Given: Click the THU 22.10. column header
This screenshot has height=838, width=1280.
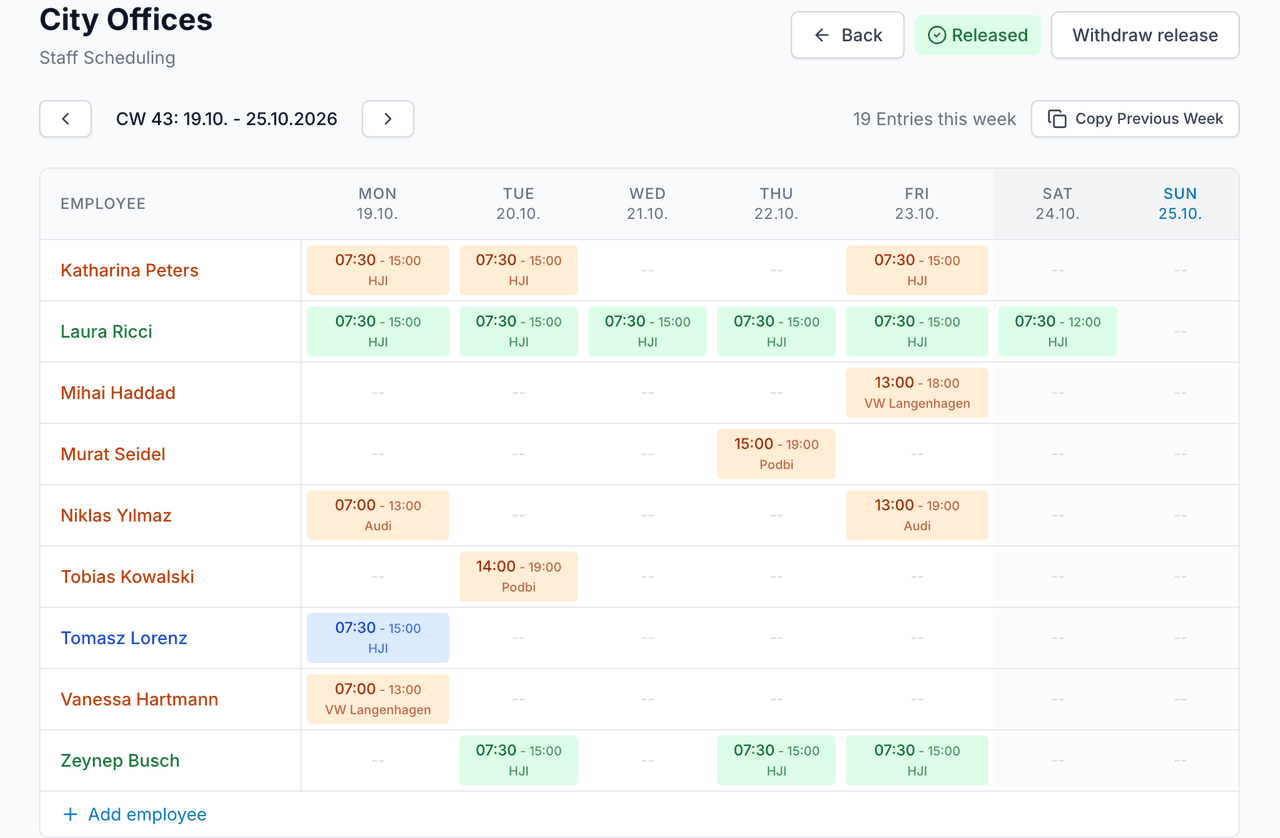Looking at the screenshot, I should point(776,203).
